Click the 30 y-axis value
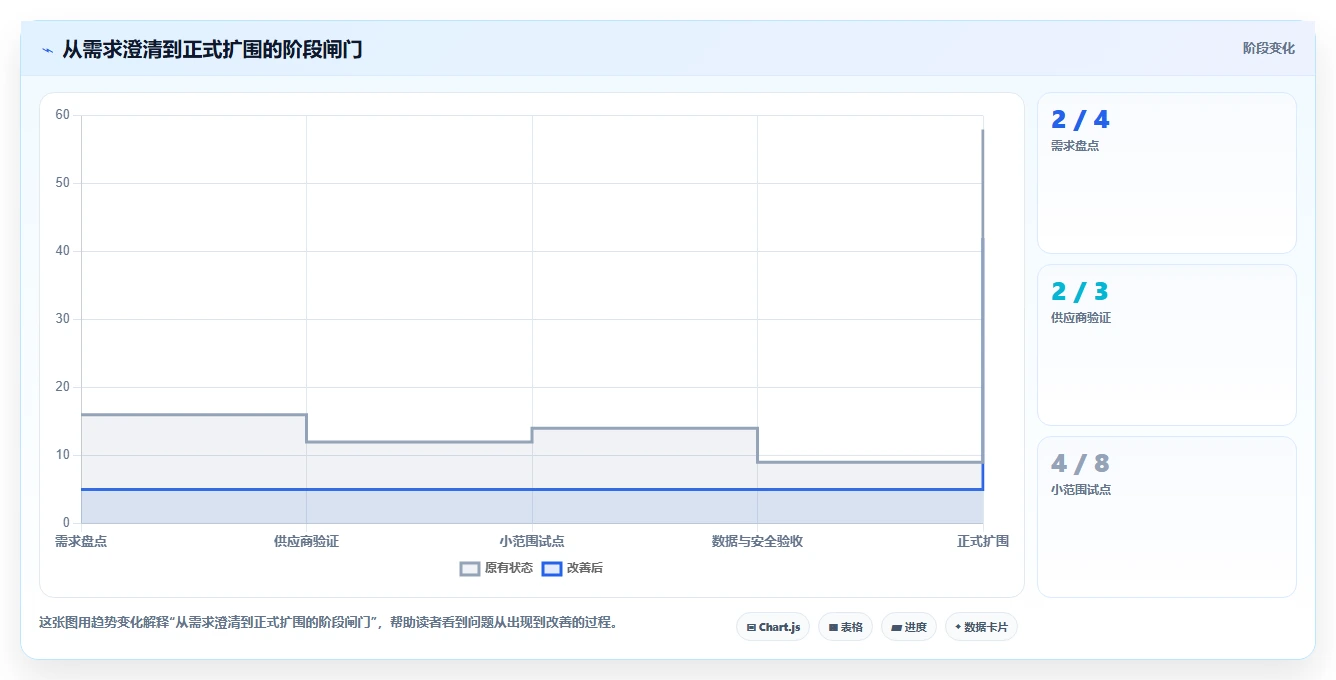1336x680 pixels. pos(63,319)
